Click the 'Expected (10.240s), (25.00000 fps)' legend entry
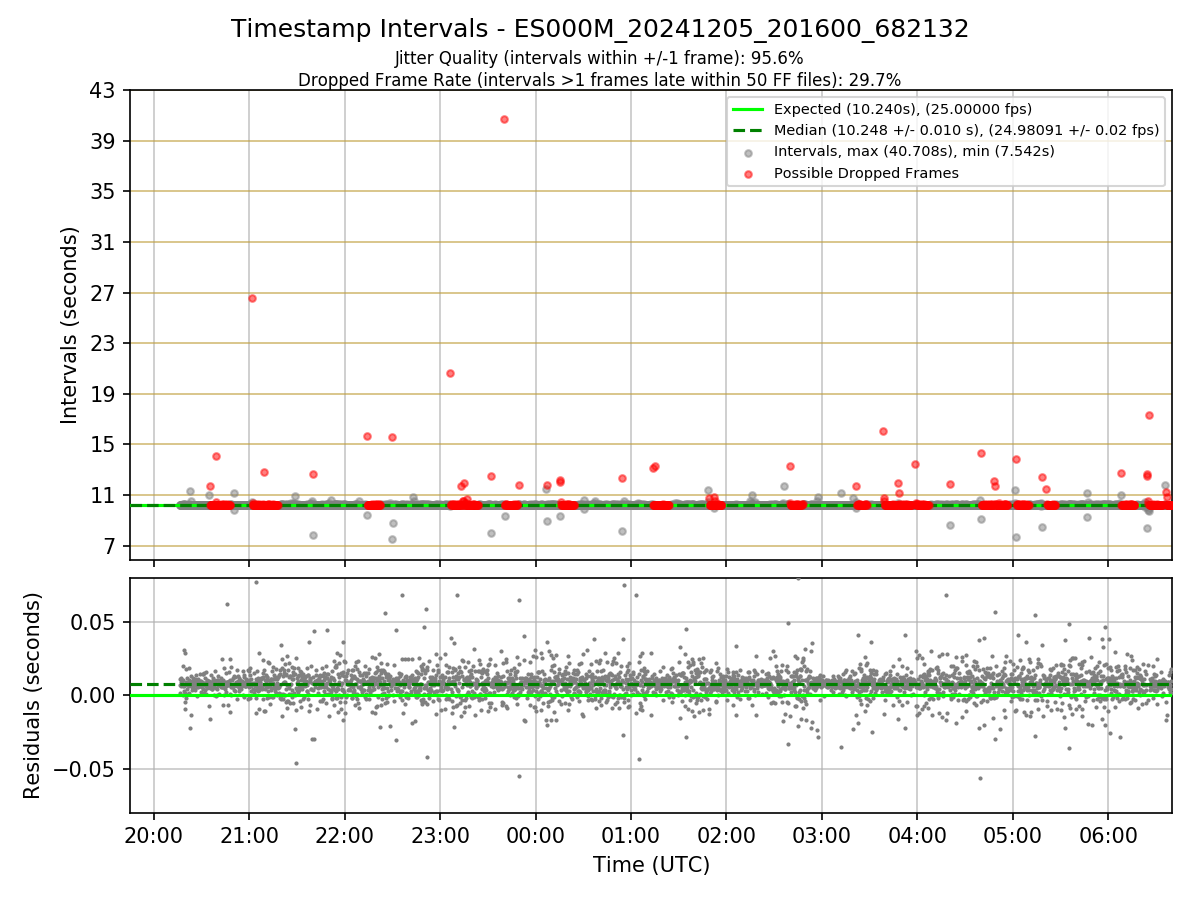 903,109
